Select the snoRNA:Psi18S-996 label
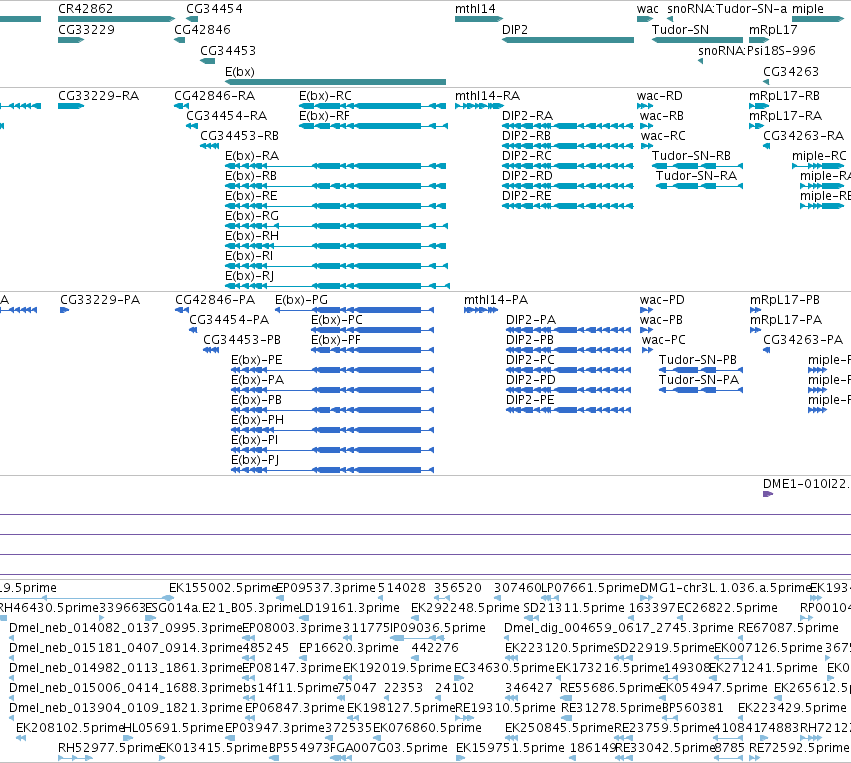This screenshot has width=851, height=763. click(757, 50)
